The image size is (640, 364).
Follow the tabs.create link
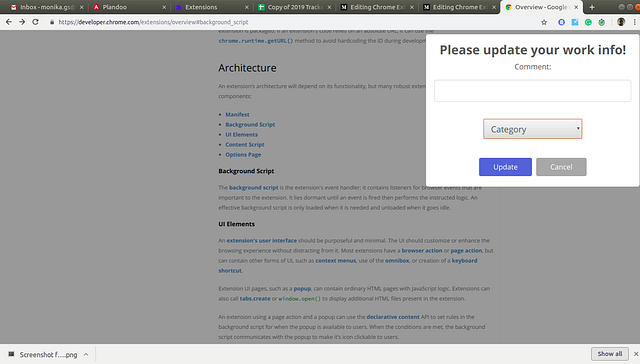point(255,299)
